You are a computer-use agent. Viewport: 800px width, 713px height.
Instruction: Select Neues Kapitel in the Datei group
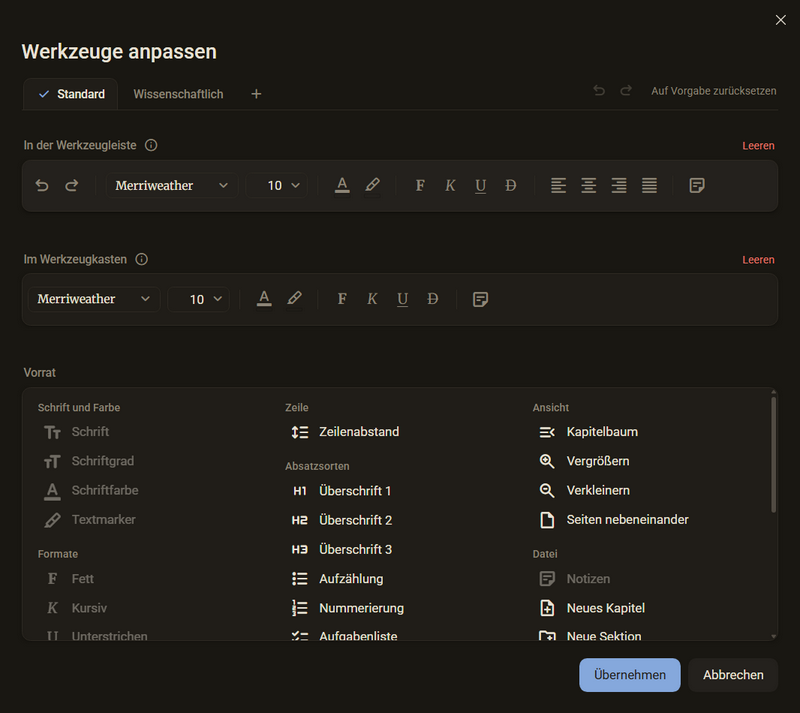pyautogui.click(x=591, y=608)
